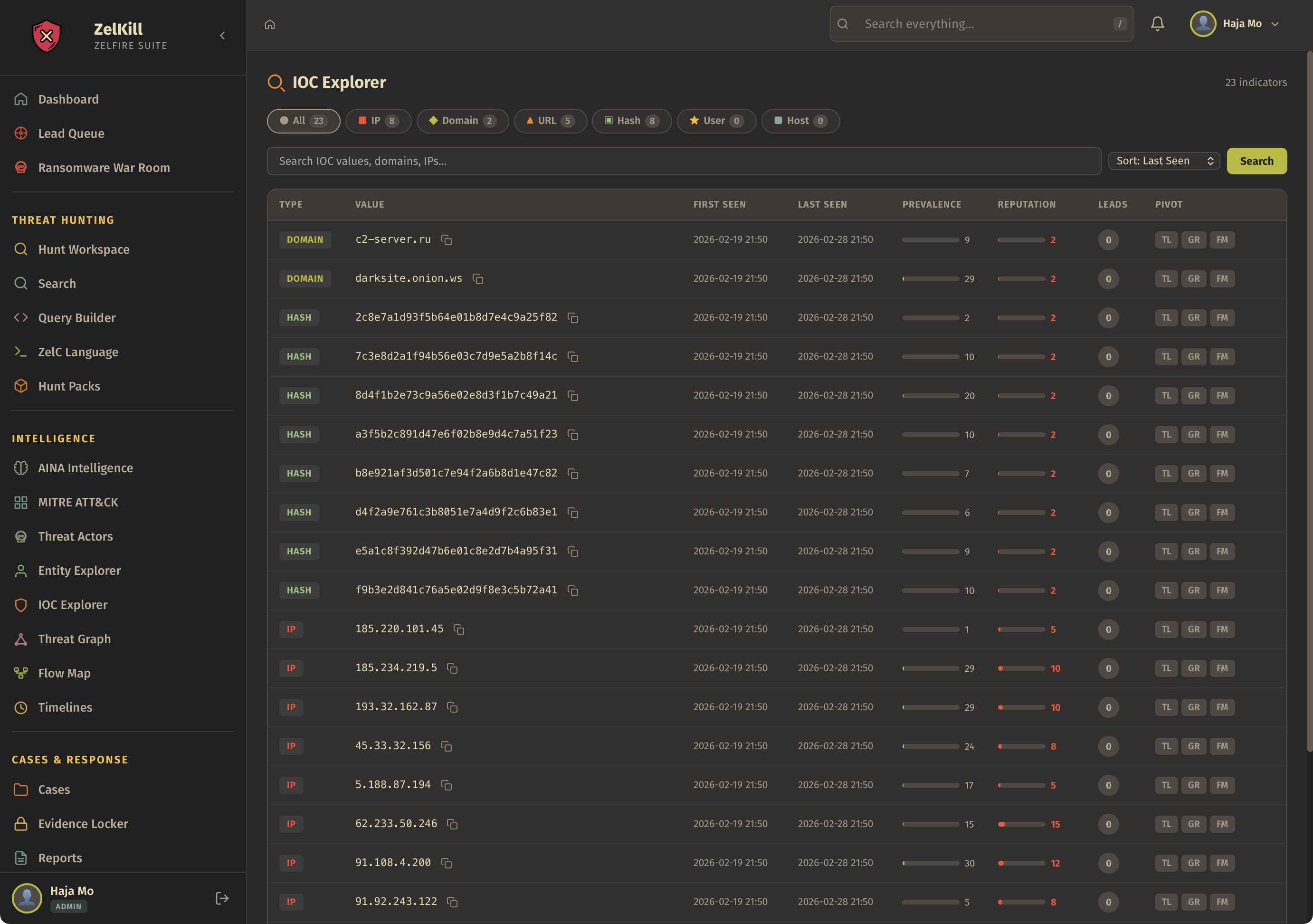Copy the c2-server.ru domain value
The width and height of the screenshot is (1313, 924).
click(447, 240)
